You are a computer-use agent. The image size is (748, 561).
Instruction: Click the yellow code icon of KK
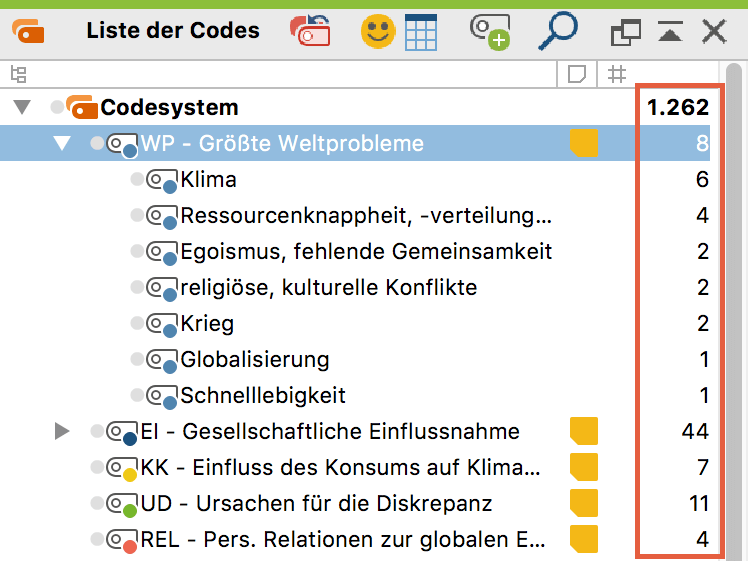pos(122,469)
